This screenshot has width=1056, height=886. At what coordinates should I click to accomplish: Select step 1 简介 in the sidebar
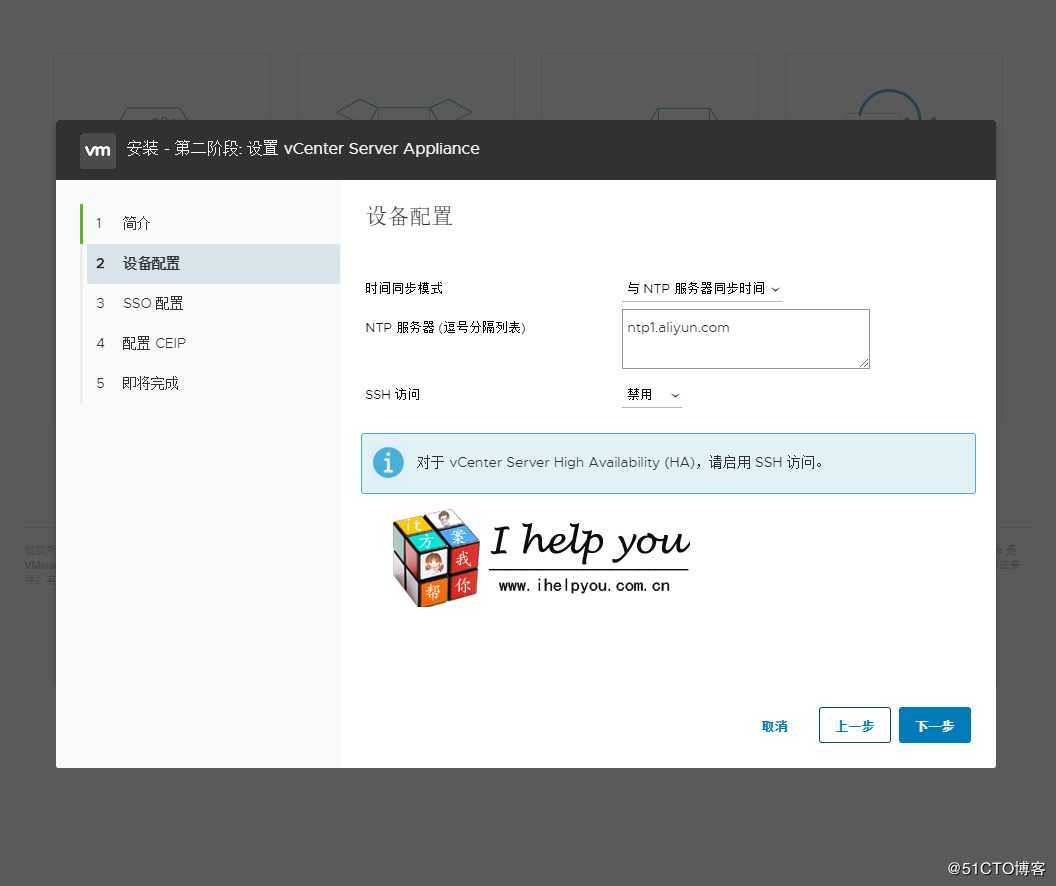tap(213, 224)
